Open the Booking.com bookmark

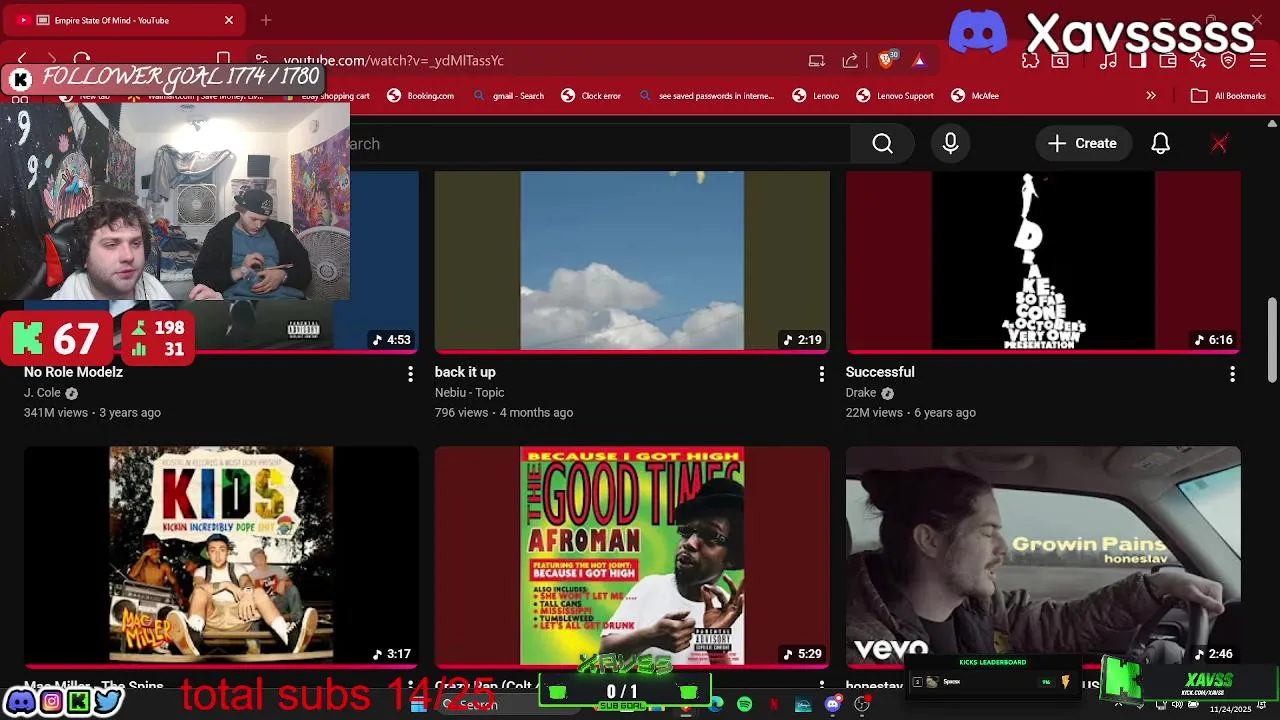[420, 96]
